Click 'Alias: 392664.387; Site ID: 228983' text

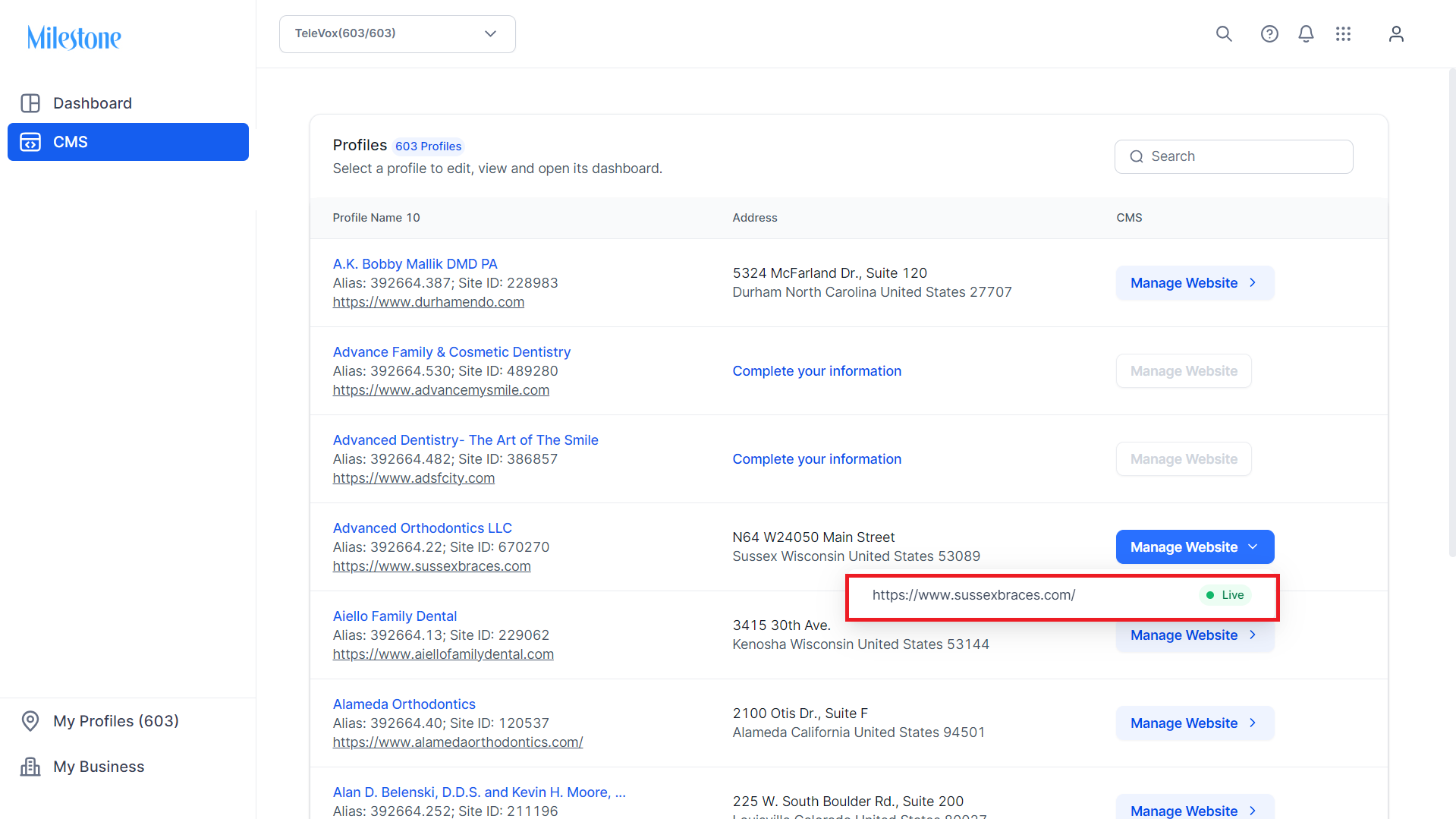click(x=445, y=283)
